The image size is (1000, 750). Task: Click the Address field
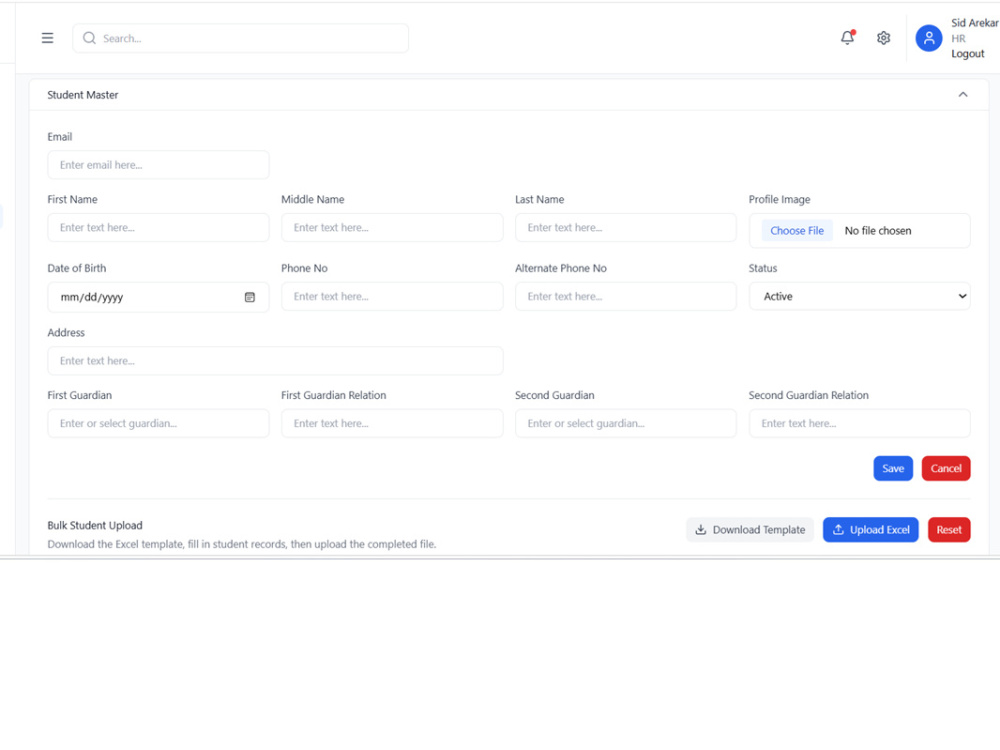point(276,361)
